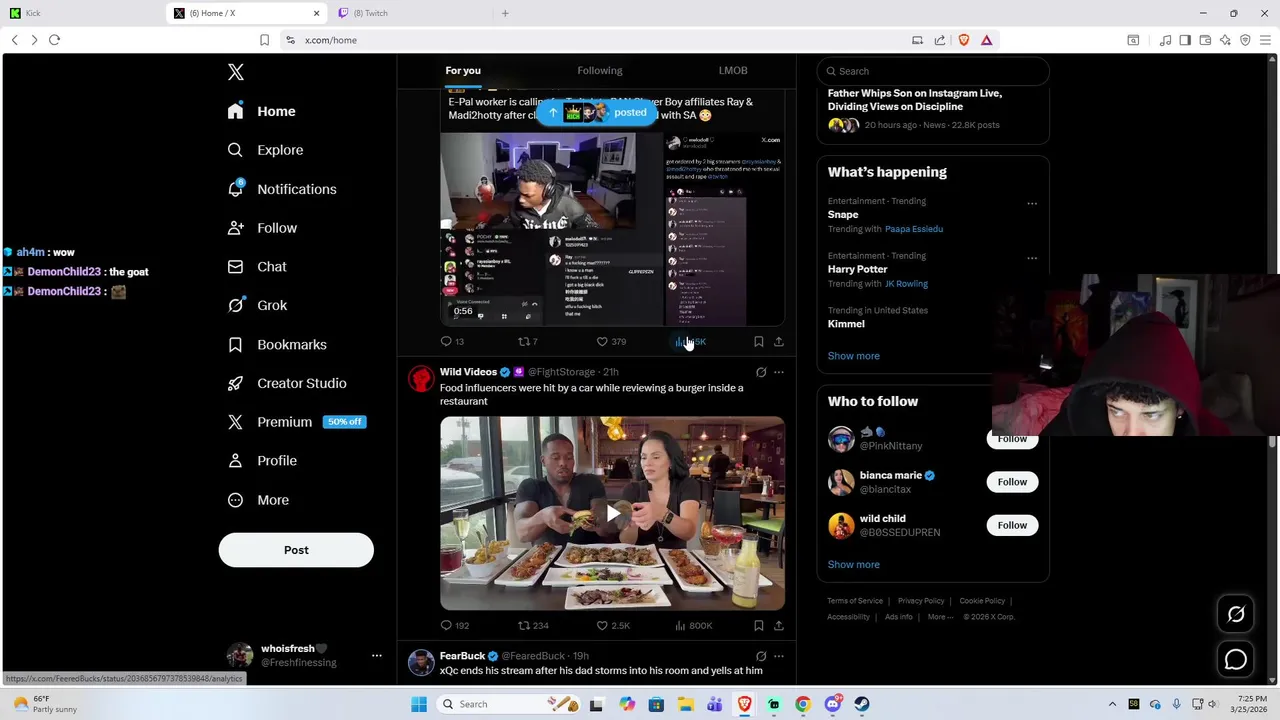Open the Home page in sidebar
Screen dimensions: 1280x720
click(x=261, y=111)
